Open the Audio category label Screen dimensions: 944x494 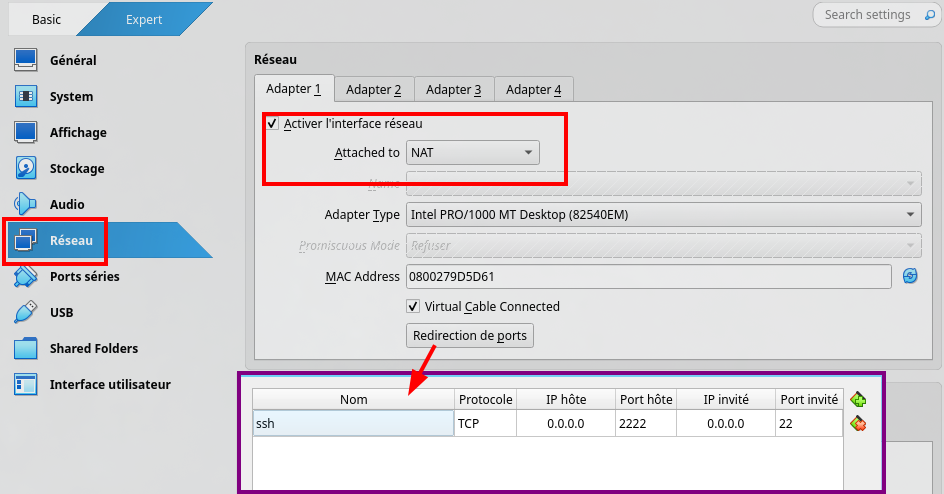pyautogui.click(x=67, y=204)
